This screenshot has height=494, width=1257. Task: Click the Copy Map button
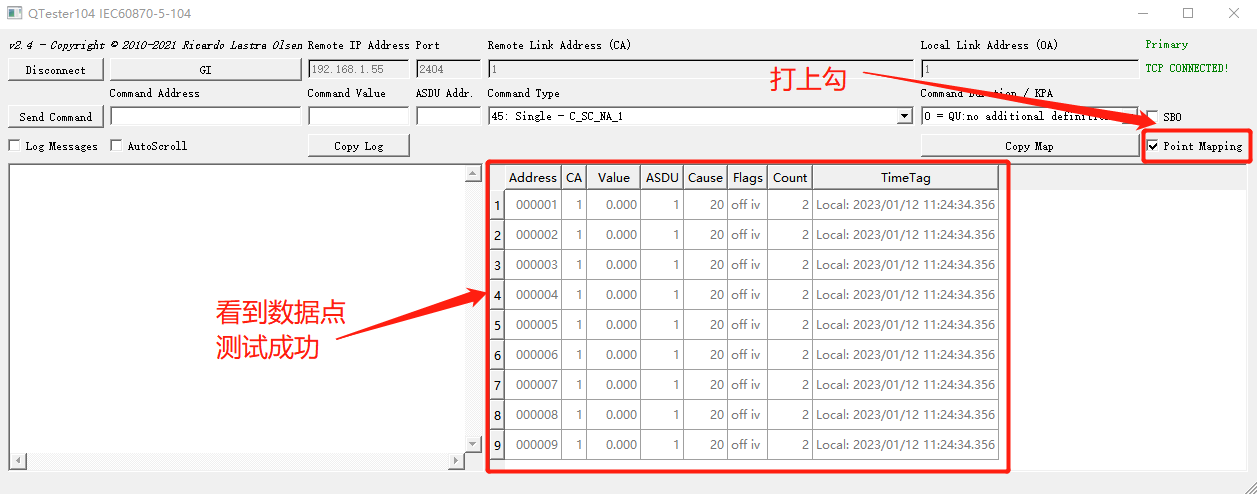[x=1029, y=146]
